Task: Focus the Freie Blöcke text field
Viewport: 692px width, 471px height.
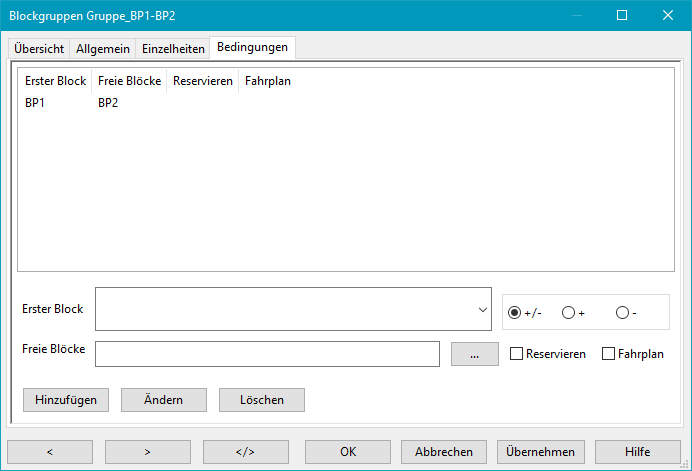Action: [267, 354]
